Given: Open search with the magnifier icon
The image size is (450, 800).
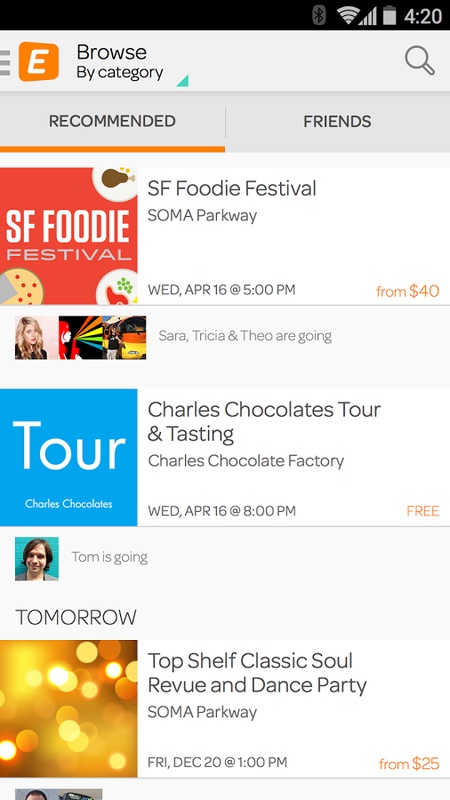Looking at the screenshot, I should (419, 61).
